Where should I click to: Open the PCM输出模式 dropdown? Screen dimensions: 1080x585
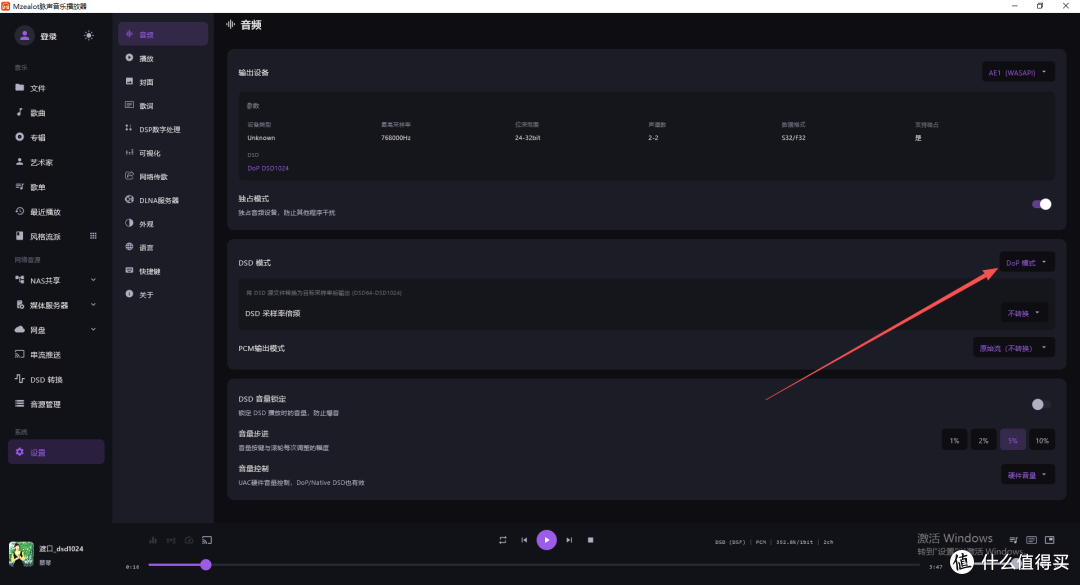coord(1014,348)
